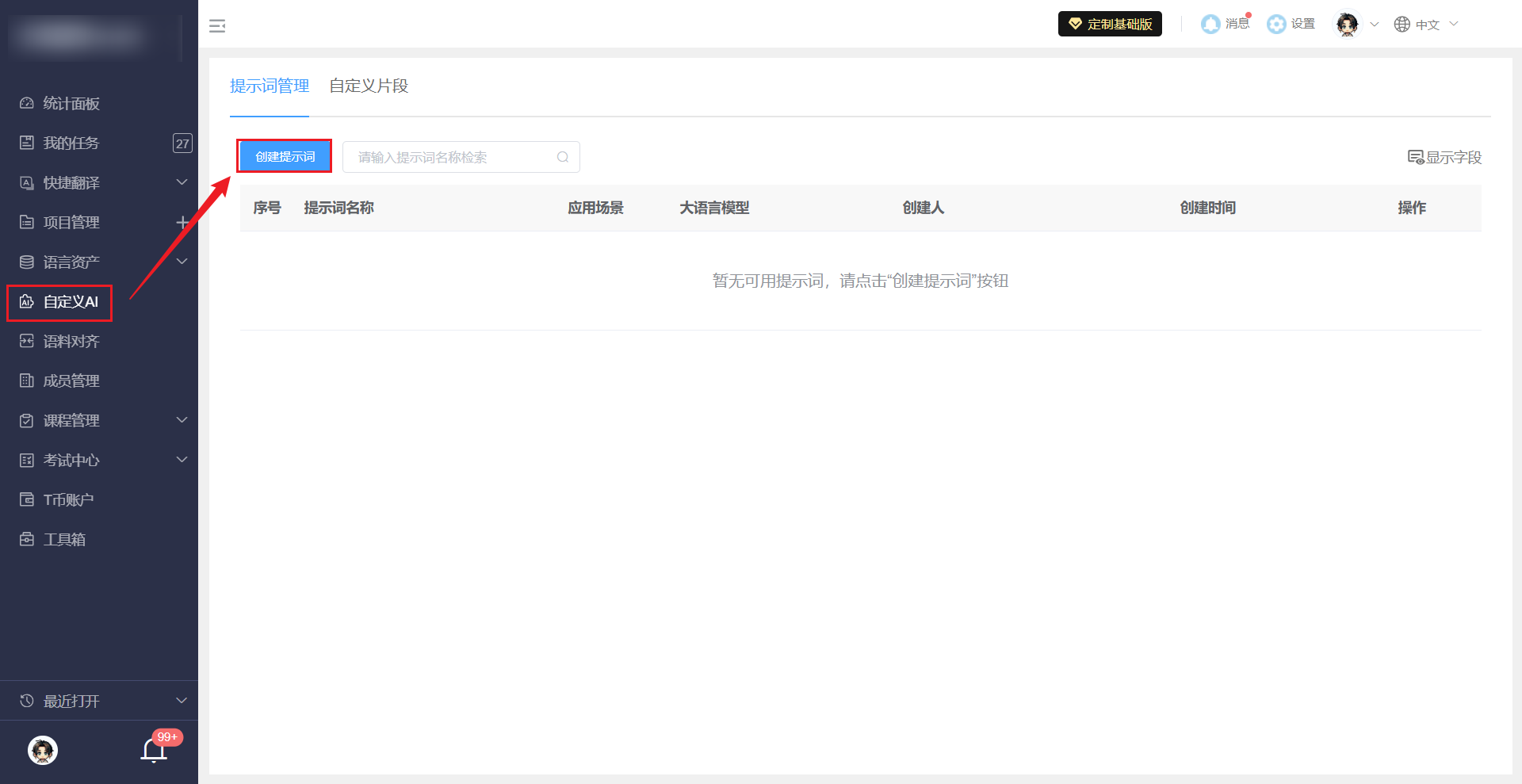Screen dimensions: 1522x784
Task: Click the notification bell with 99+ badge
Action: (x=154, y=750)
